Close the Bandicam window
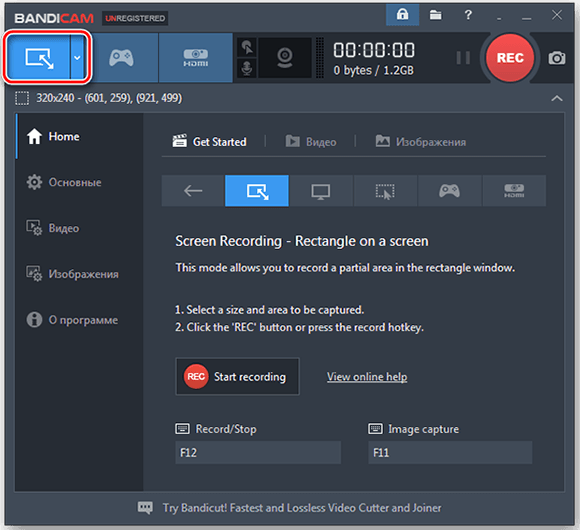This screenshot has width=580, height=530. pos(557,15)
